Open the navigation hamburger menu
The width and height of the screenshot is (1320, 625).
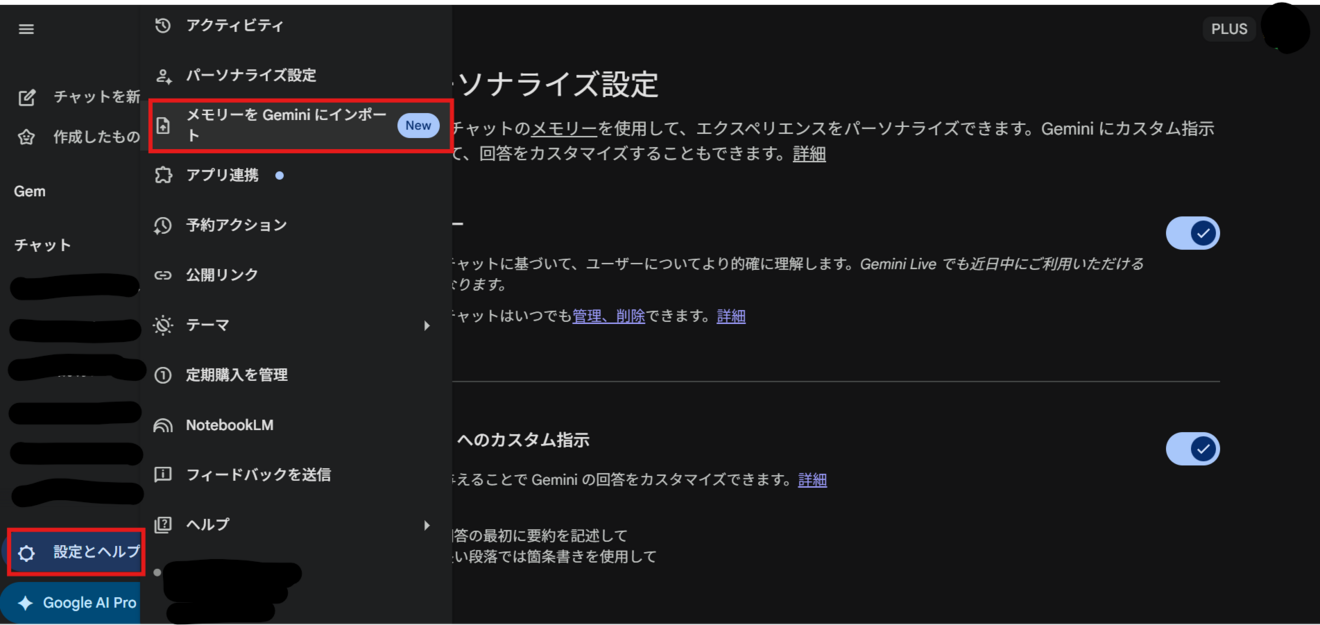point(25,28)
